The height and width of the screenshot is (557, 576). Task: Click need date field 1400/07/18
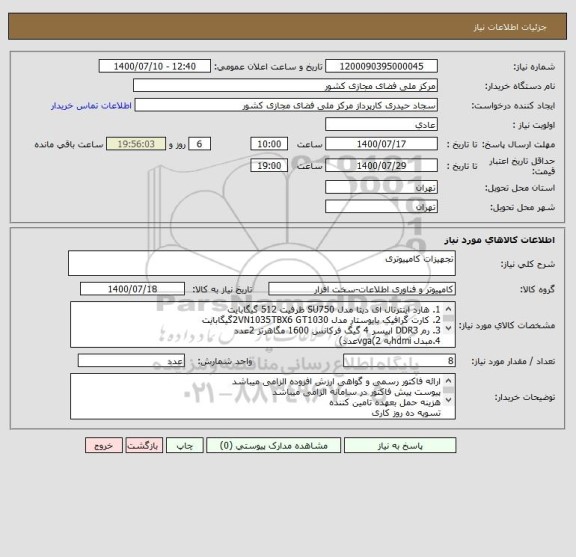point(132,289)
